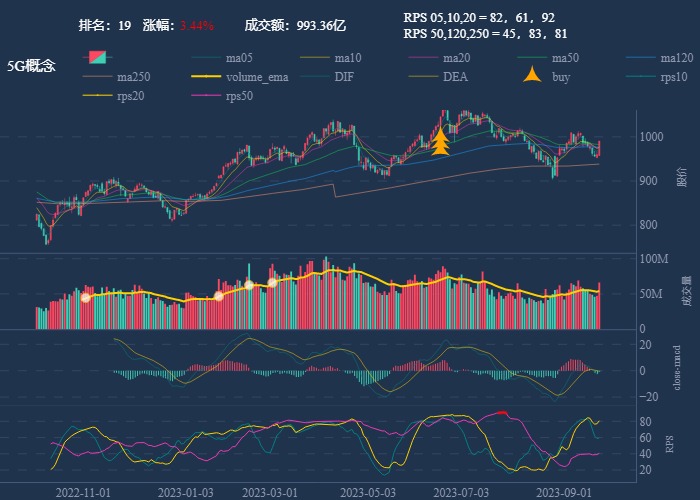Screen dimensions: 700x500
Task: Click the magenta rps50 legend line icon
Action: click(x=206, y=96)
